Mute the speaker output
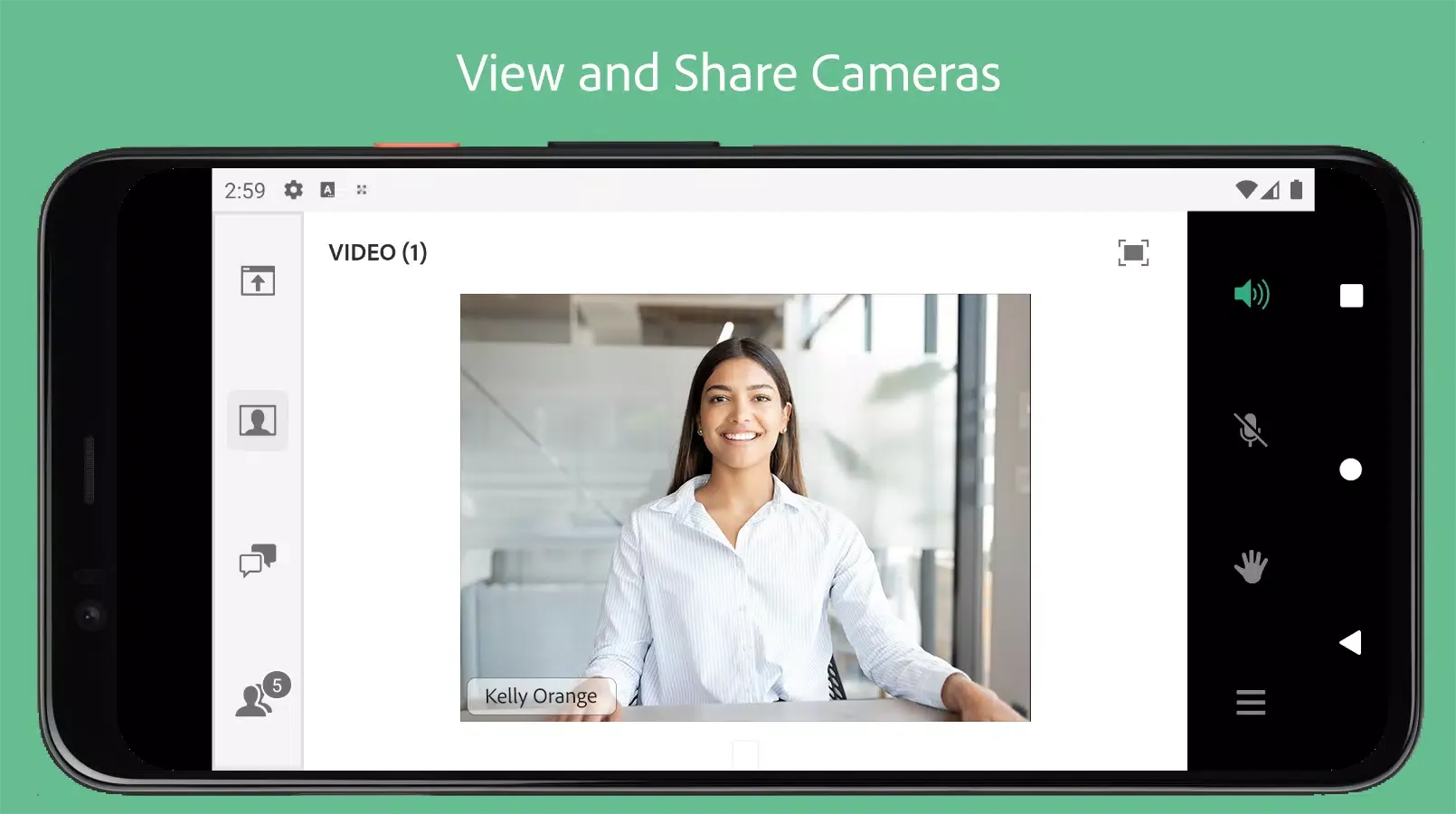Image resolution: width=1456 pixels, height=814 pixels. [x=1251, y=293]
